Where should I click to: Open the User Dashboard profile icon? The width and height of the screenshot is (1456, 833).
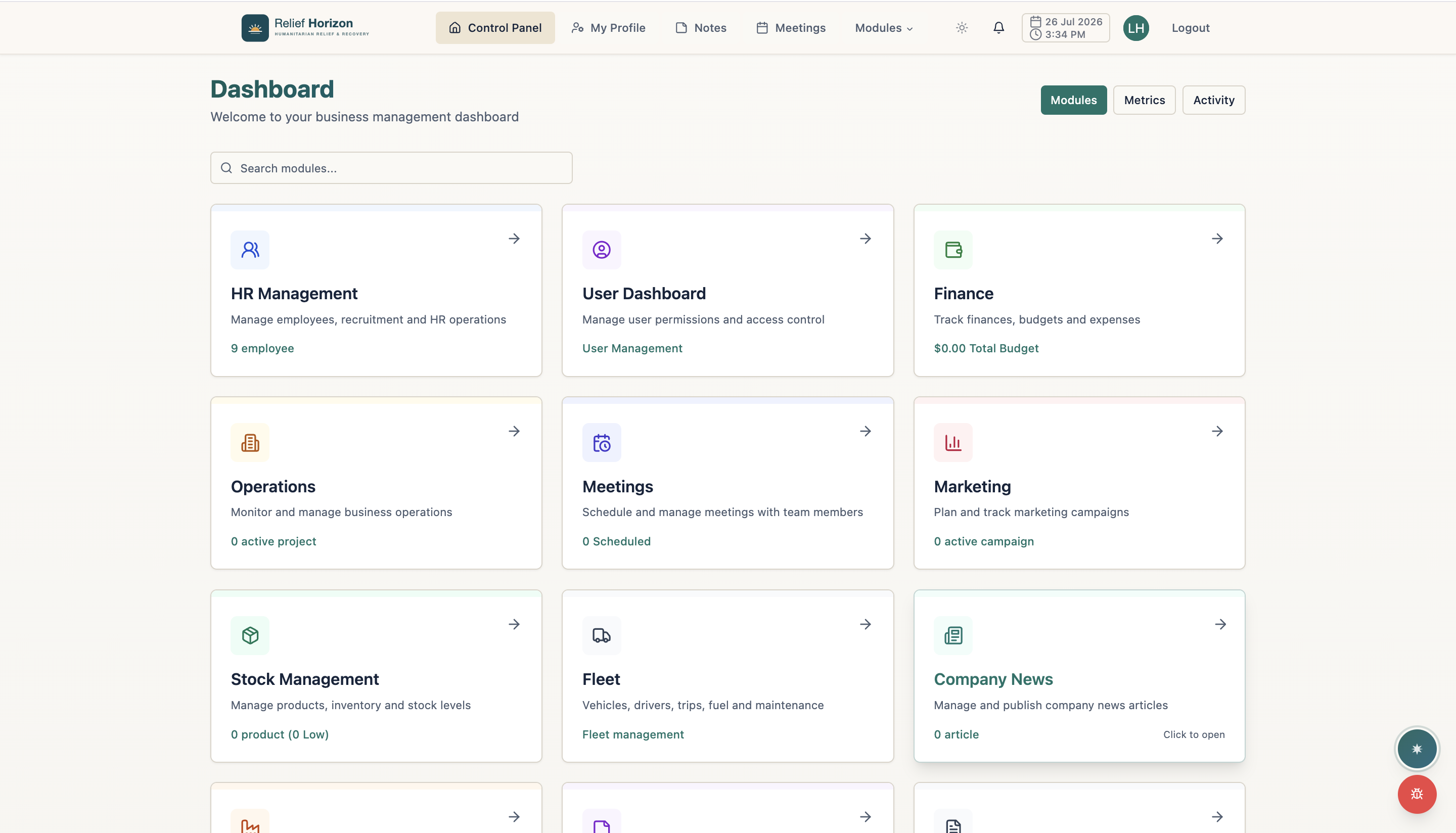pyautogui.click(x=601, y=249)
